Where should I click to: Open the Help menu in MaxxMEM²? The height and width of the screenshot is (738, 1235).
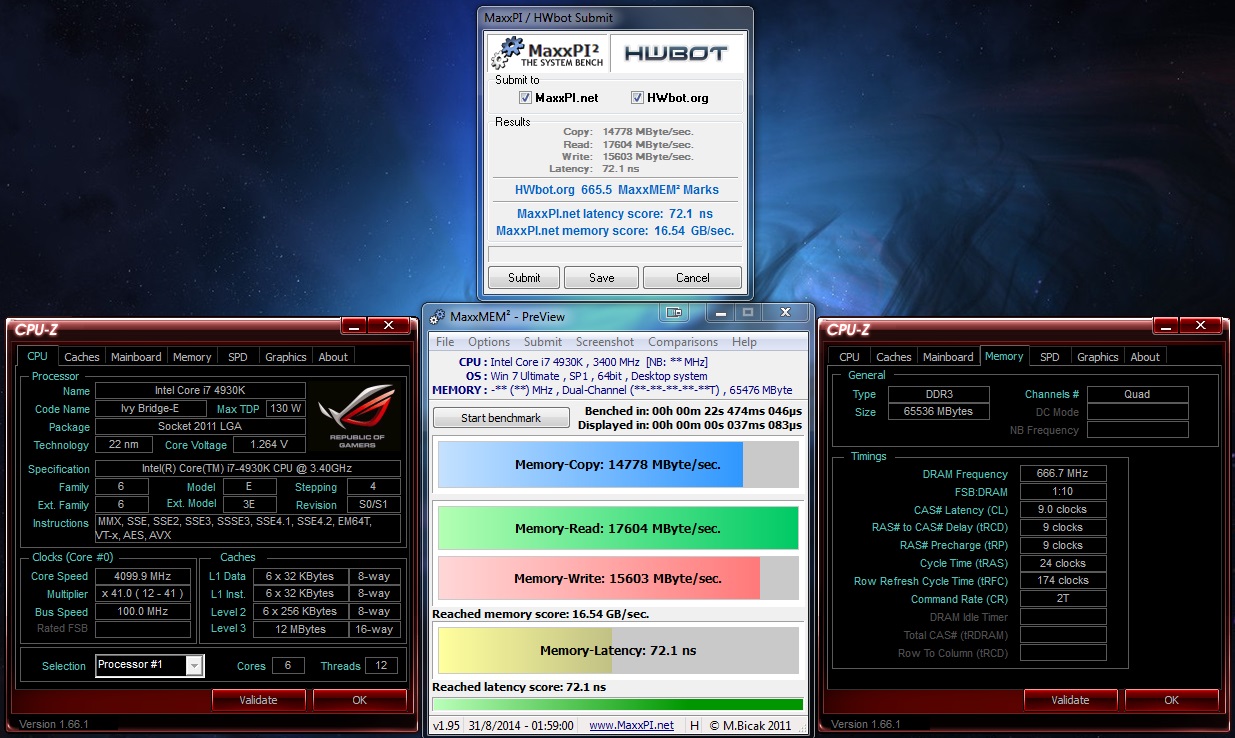coord(744,342)
